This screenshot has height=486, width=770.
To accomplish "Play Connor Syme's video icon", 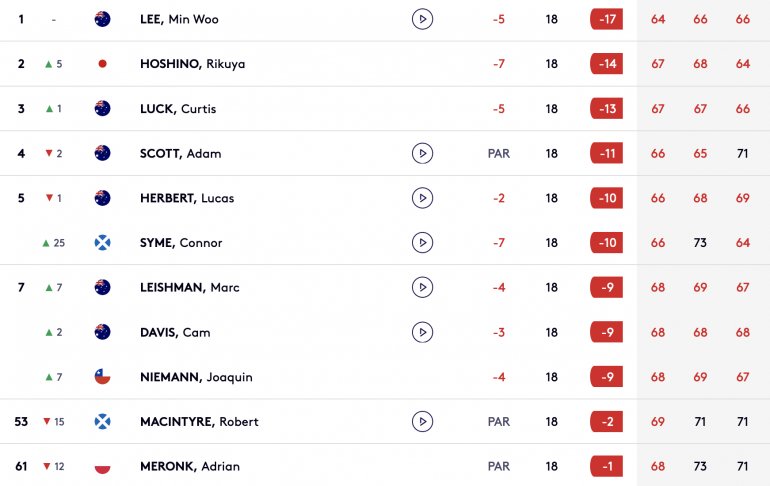I will (422, 243).
